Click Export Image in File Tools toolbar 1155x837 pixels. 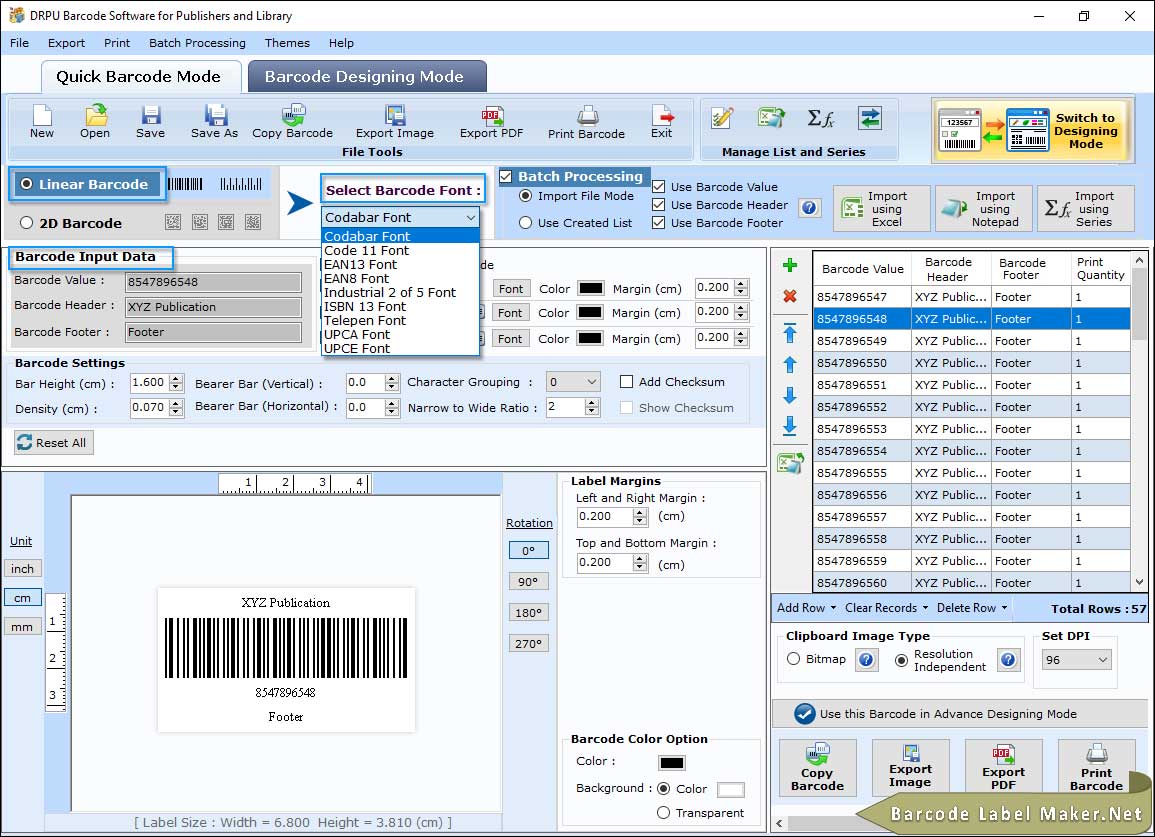click(395, 122)
